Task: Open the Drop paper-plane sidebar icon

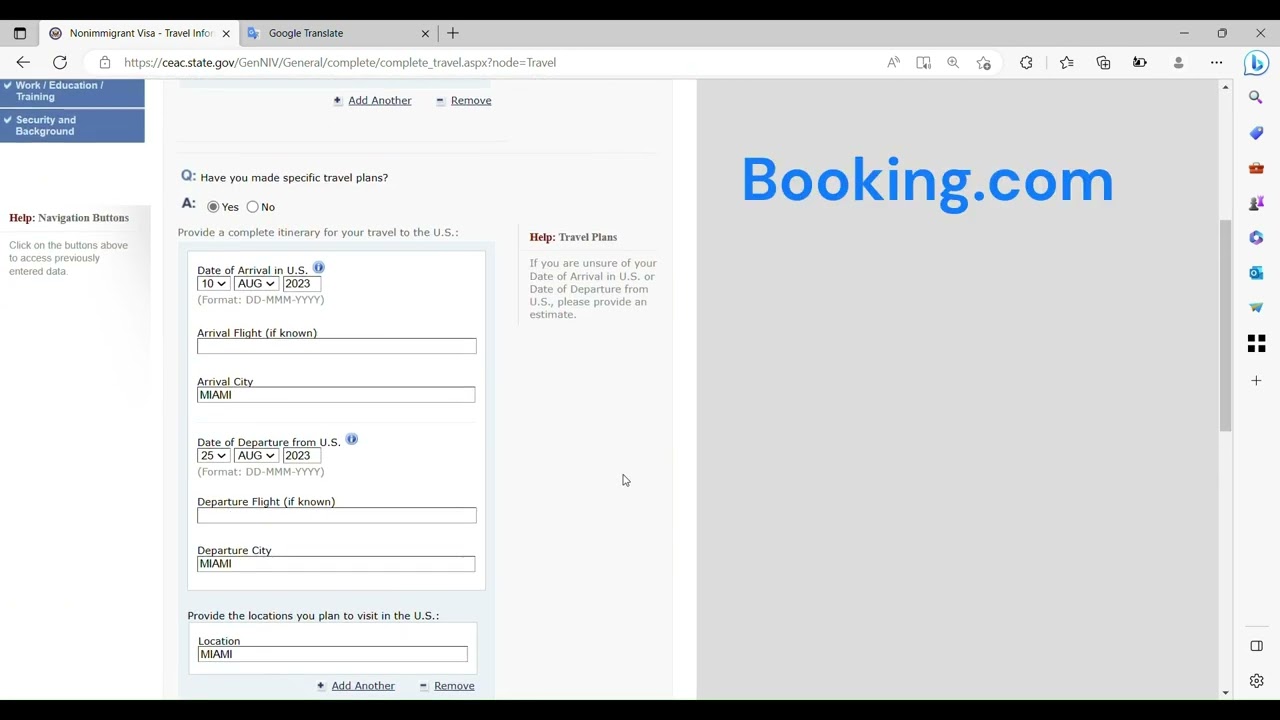Action: click(1256, 308)
